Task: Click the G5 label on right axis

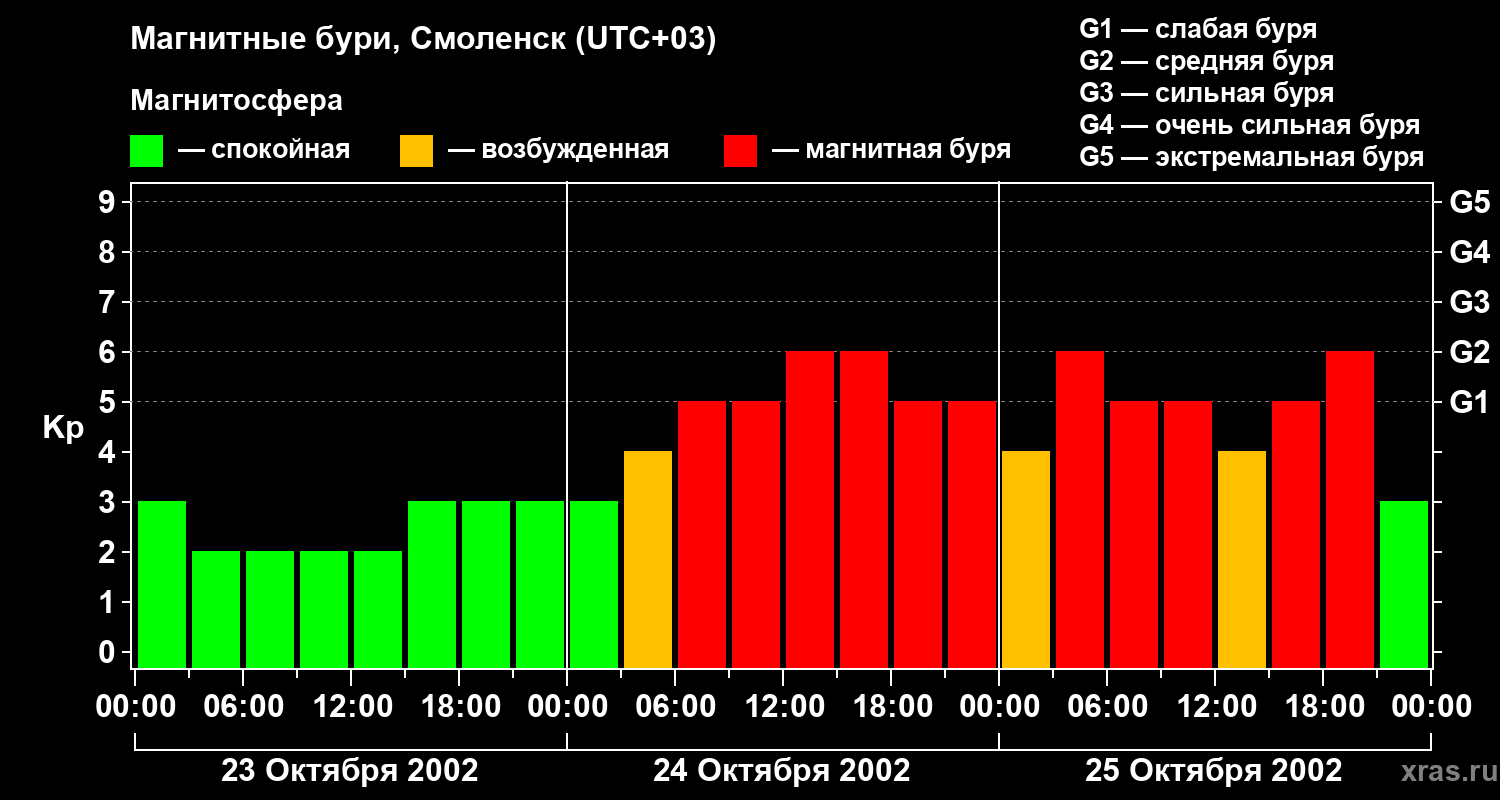Action: coord(1469,202)
